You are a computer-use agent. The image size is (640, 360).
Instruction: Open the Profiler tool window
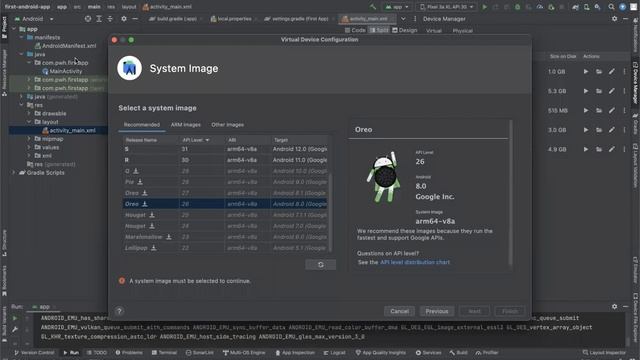tap(487, 353)
